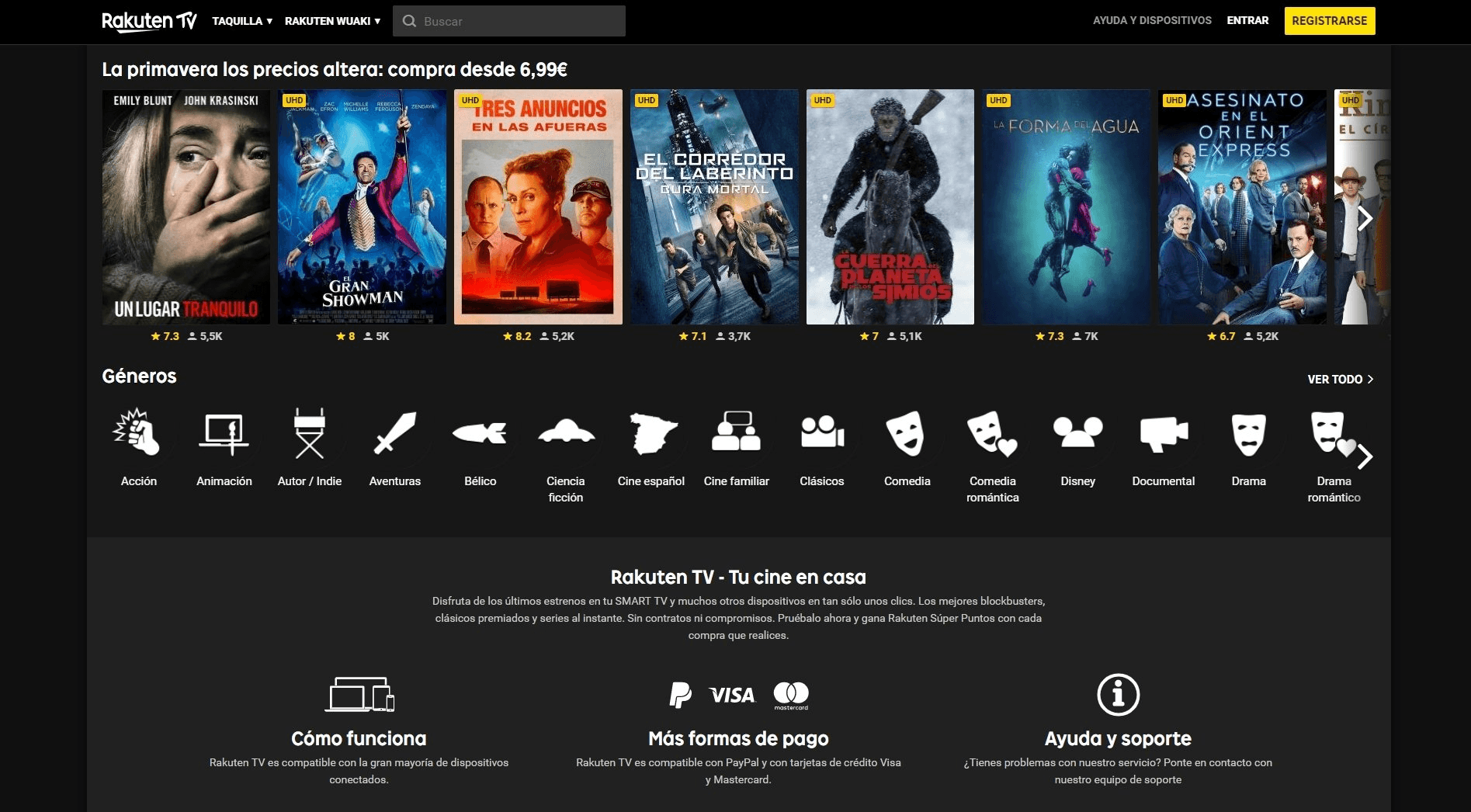1471x812 pixels.
Task: Open La Guerra del Planeta de los Simios poster
Action: click(890, 206)
